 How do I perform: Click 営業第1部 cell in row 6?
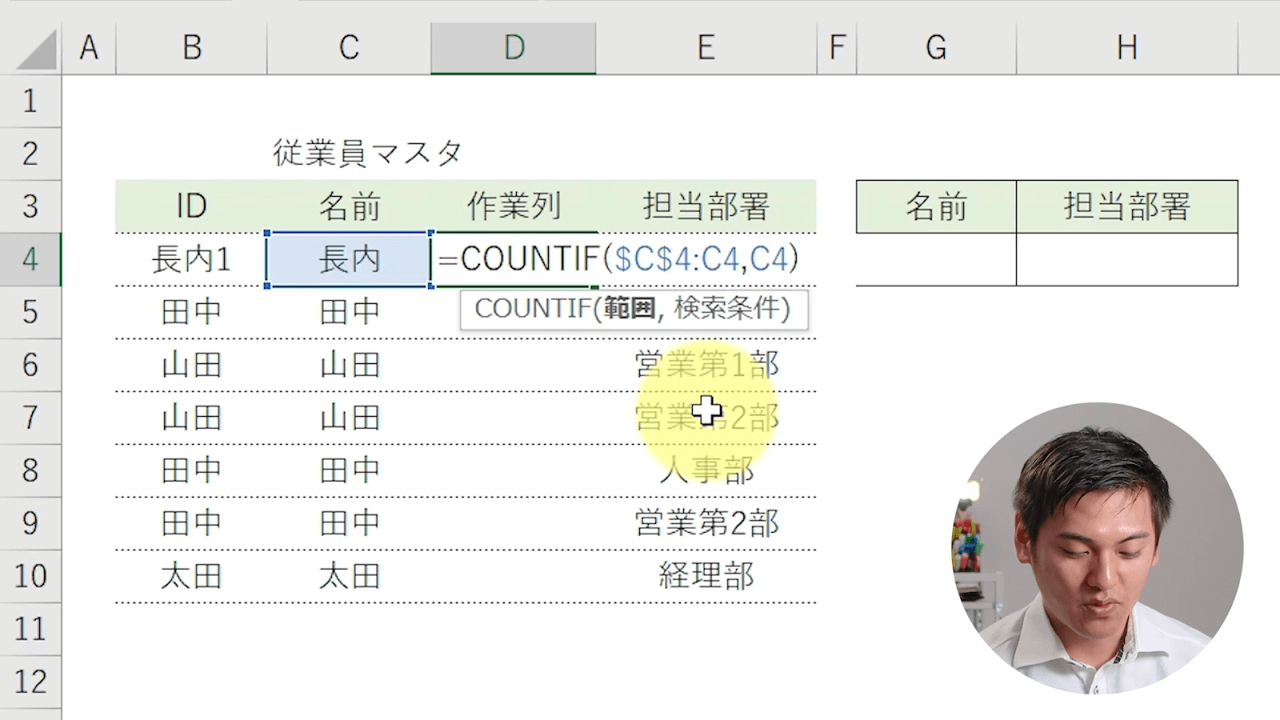click(706, 365)
